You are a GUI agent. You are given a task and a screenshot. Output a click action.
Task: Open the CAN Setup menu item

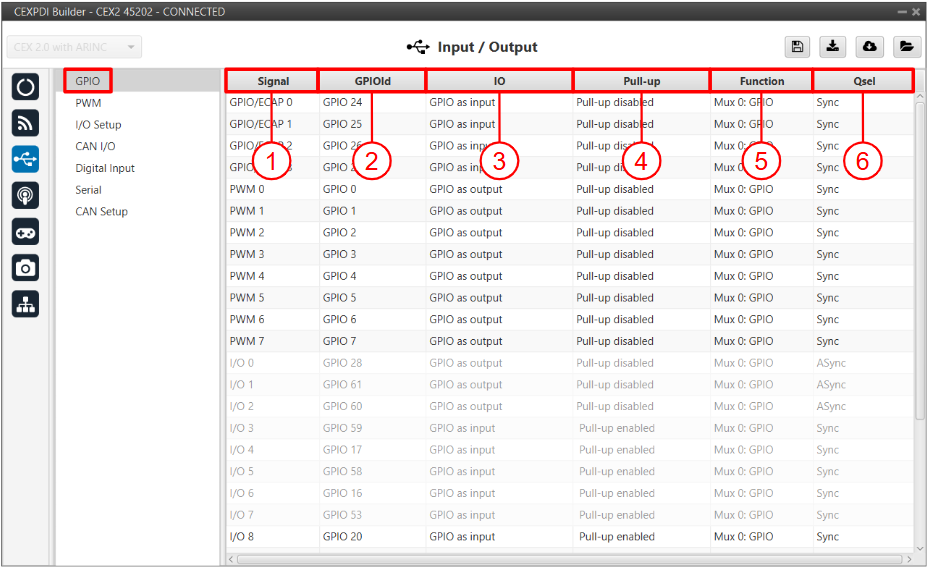101,212
